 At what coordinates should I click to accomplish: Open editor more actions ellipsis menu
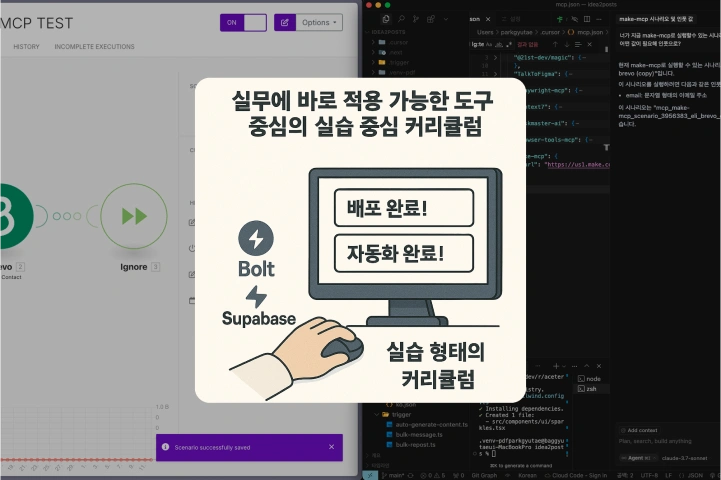599,19
